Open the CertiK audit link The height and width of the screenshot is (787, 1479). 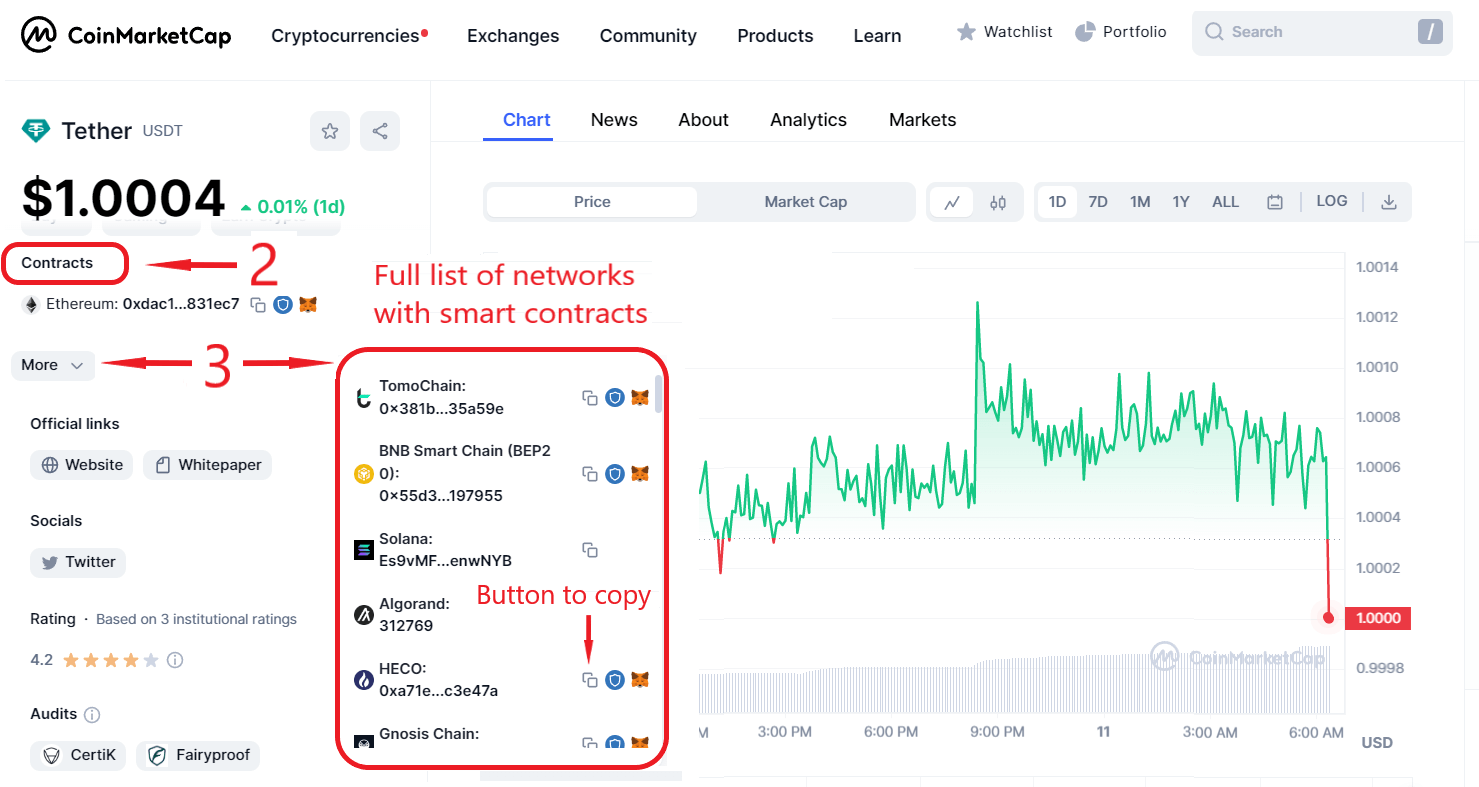(x=78, y=755)
